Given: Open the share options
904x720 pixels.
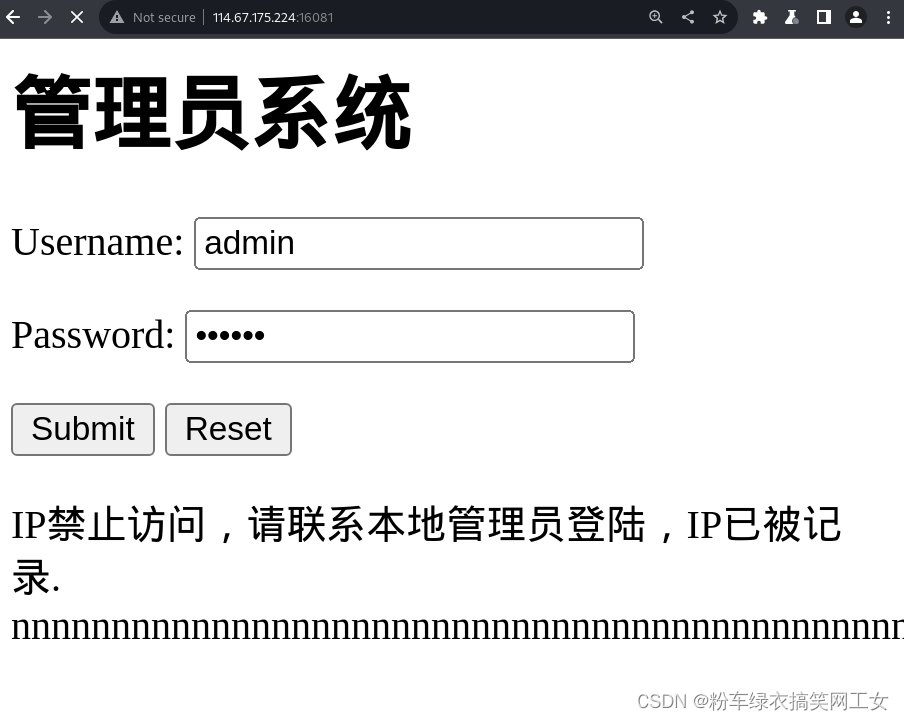Looking at the screenshot, I should coord(687,17).
